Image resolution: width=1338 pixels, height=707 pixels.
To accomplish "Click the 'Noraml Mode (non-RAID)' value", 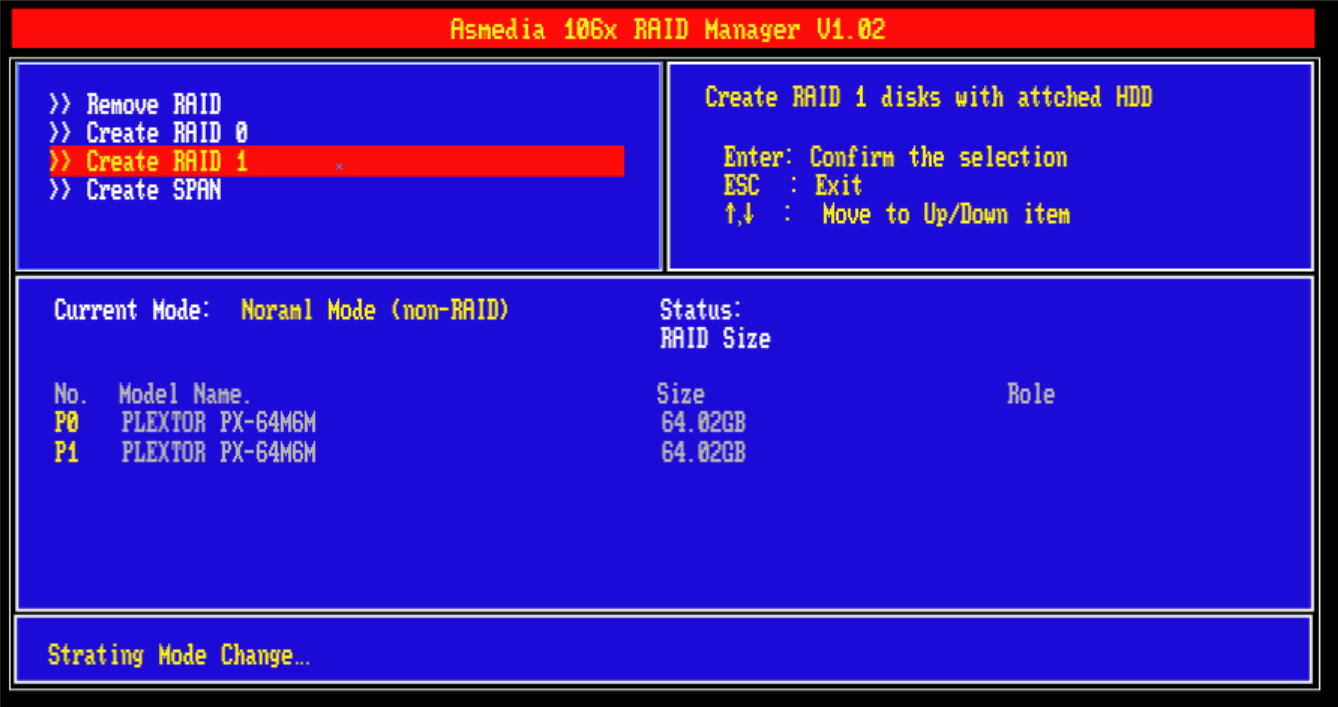I will pyautogui.click(x=375, y=310).
